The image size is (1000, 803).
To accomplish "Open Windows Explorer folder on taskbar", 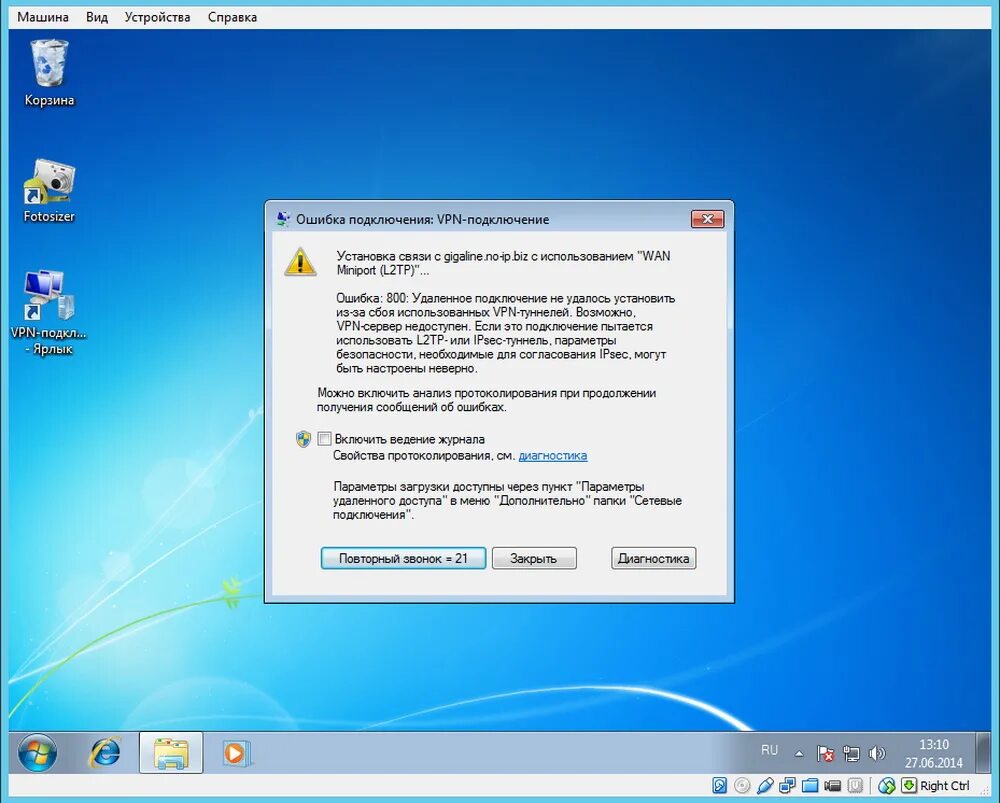I will [171, 753].
